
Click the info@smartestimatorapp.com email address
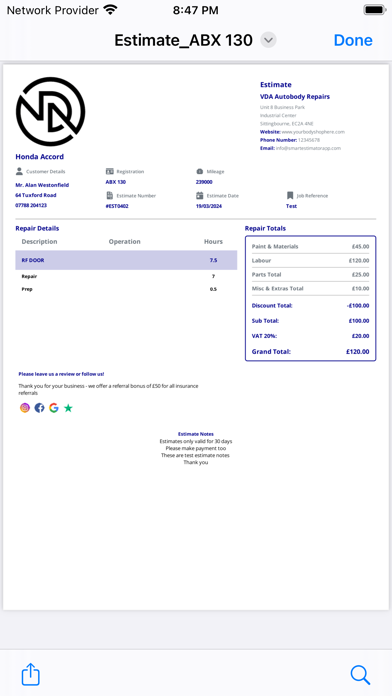(308, 148)
